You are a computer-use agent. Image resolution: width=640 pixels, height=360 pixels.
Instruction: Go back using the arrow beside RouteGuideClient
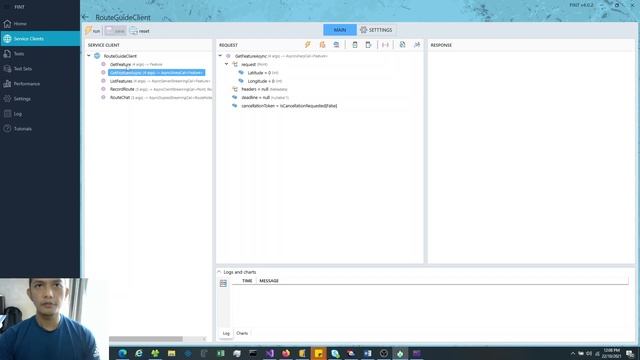[x=85, y=17]
